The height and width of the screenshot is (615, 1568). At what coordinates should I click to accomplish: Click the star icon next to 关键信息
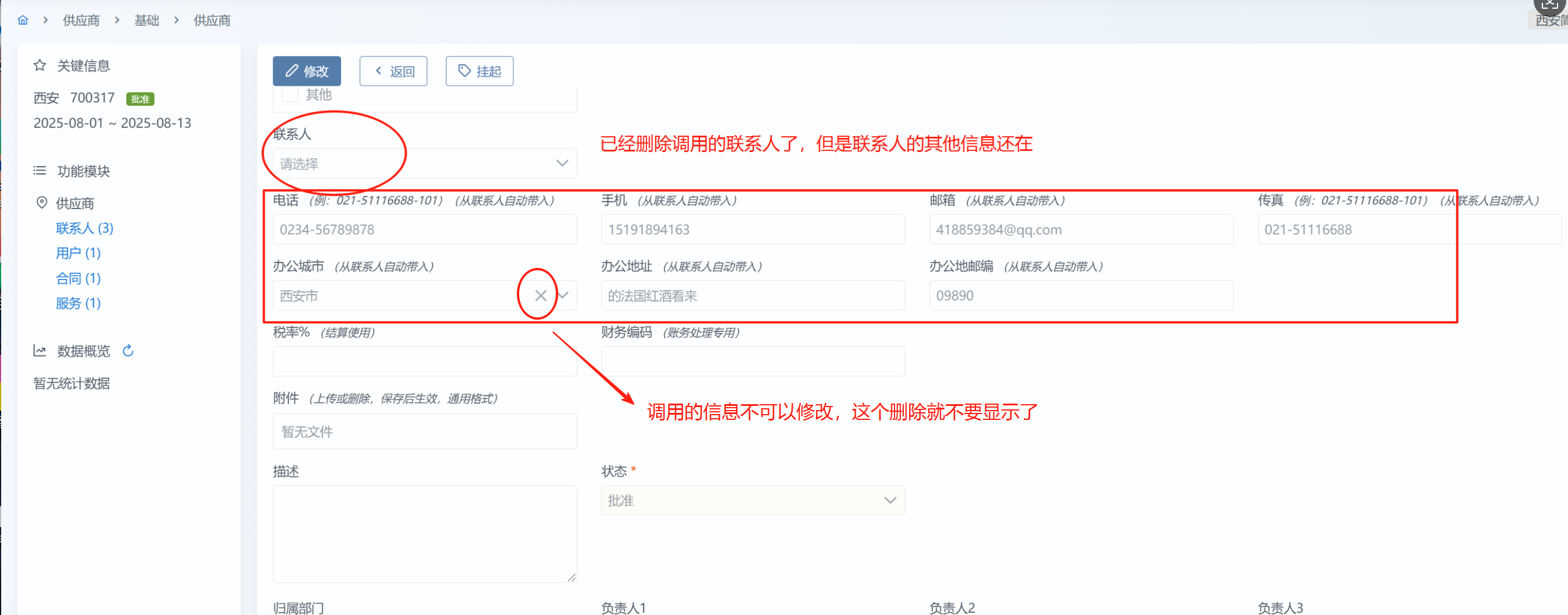click(x=40, y=65)
